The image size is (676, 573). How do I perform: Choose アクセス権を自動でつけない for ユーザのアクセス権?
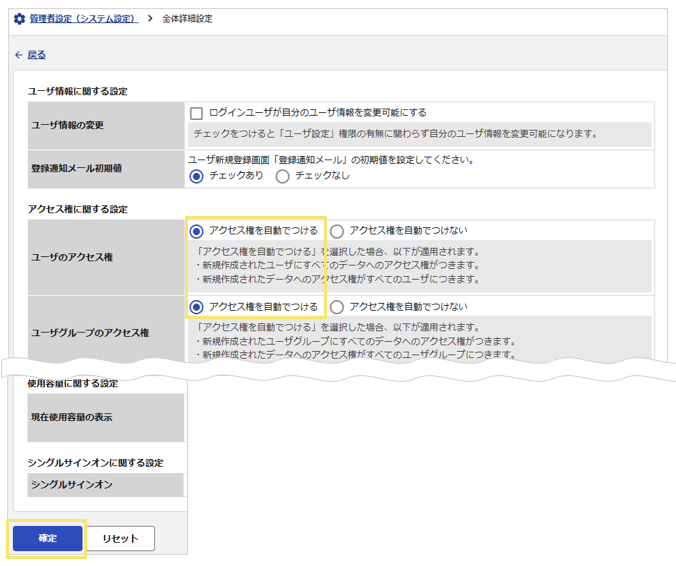(x=337, y=232)
